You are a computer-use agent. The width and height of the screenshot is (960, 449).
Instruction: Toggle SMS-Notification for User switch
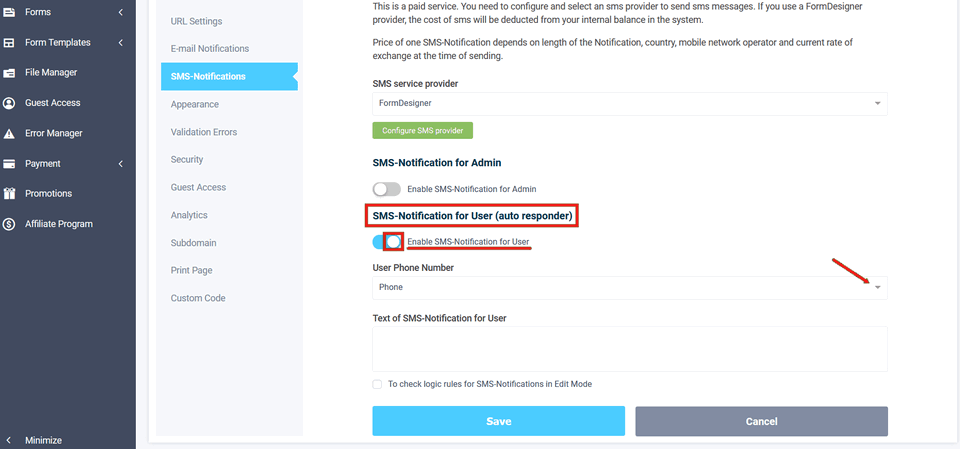[x=386, y=242]
